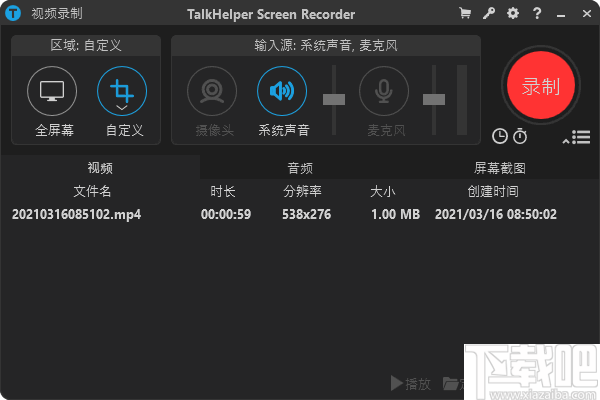
Task: Open help with the question mark icon
Action: (537, 13)
